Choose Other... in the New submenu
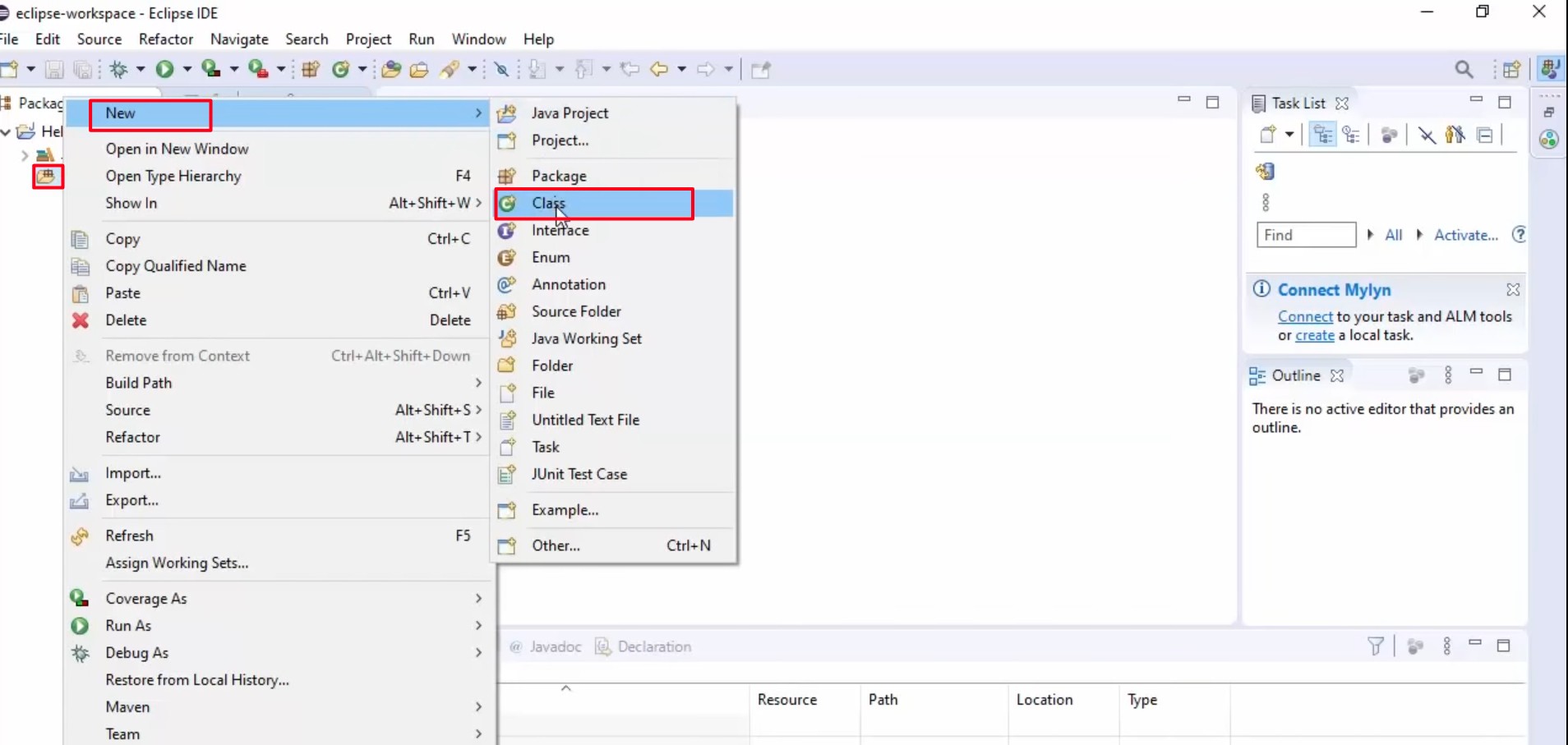1568x745 pixels. (x=614, y=545)
